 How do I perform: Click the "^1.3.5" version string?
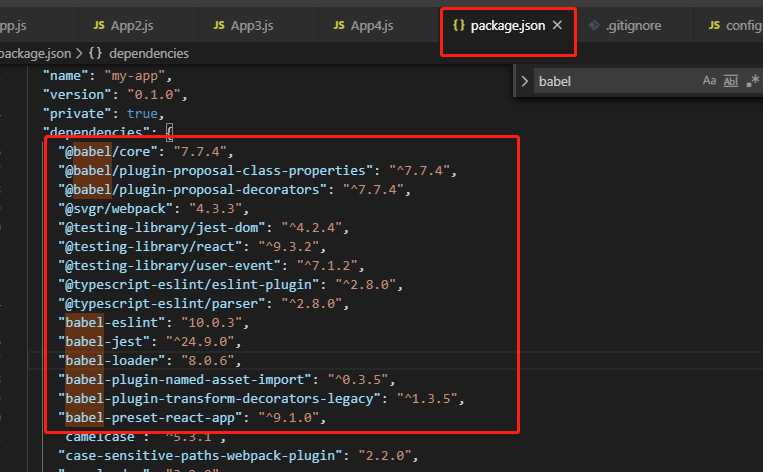click(427, 399)
